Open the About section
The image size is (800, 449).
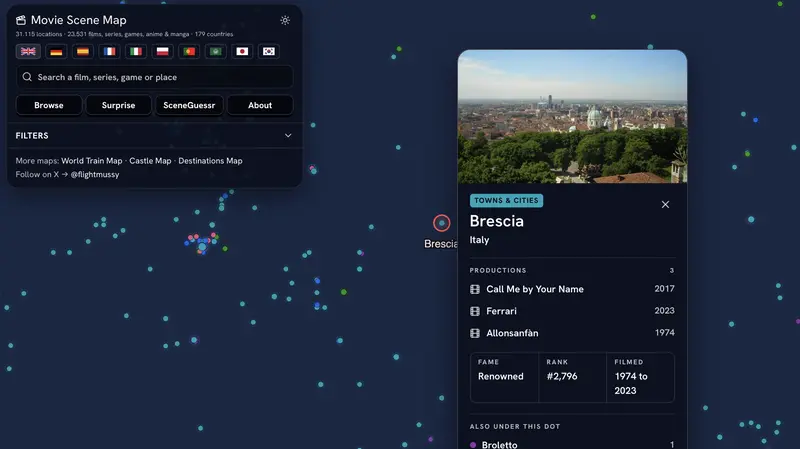point(260,105)
